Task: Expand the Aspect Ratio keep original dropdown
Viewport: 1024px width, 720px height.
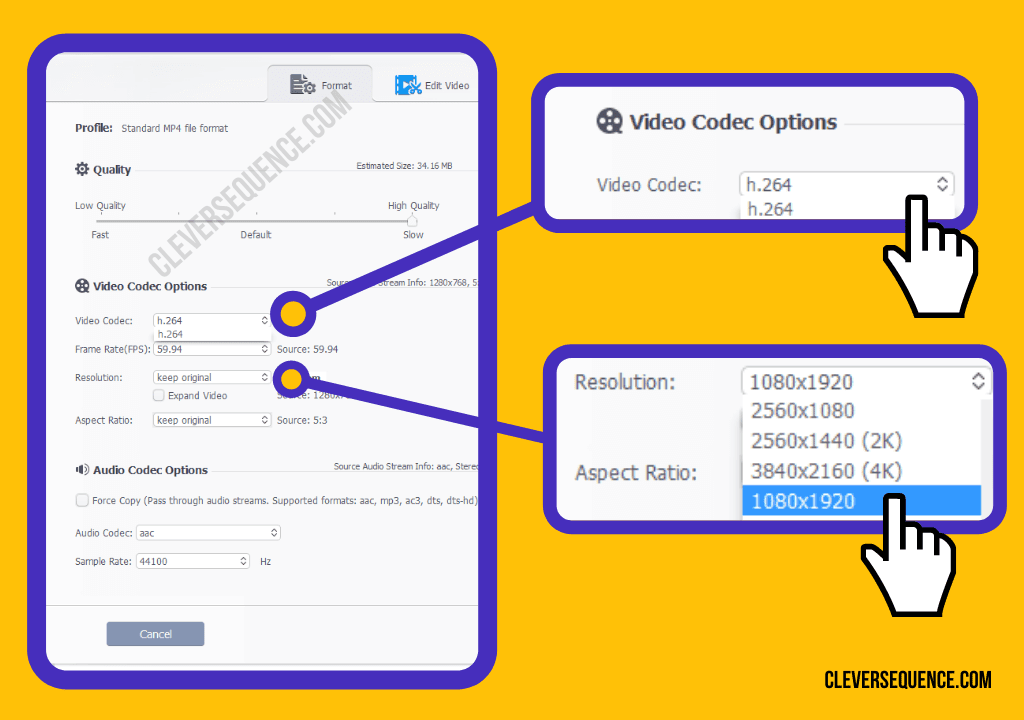Action: pyautogui.click(x=212, y=420)
